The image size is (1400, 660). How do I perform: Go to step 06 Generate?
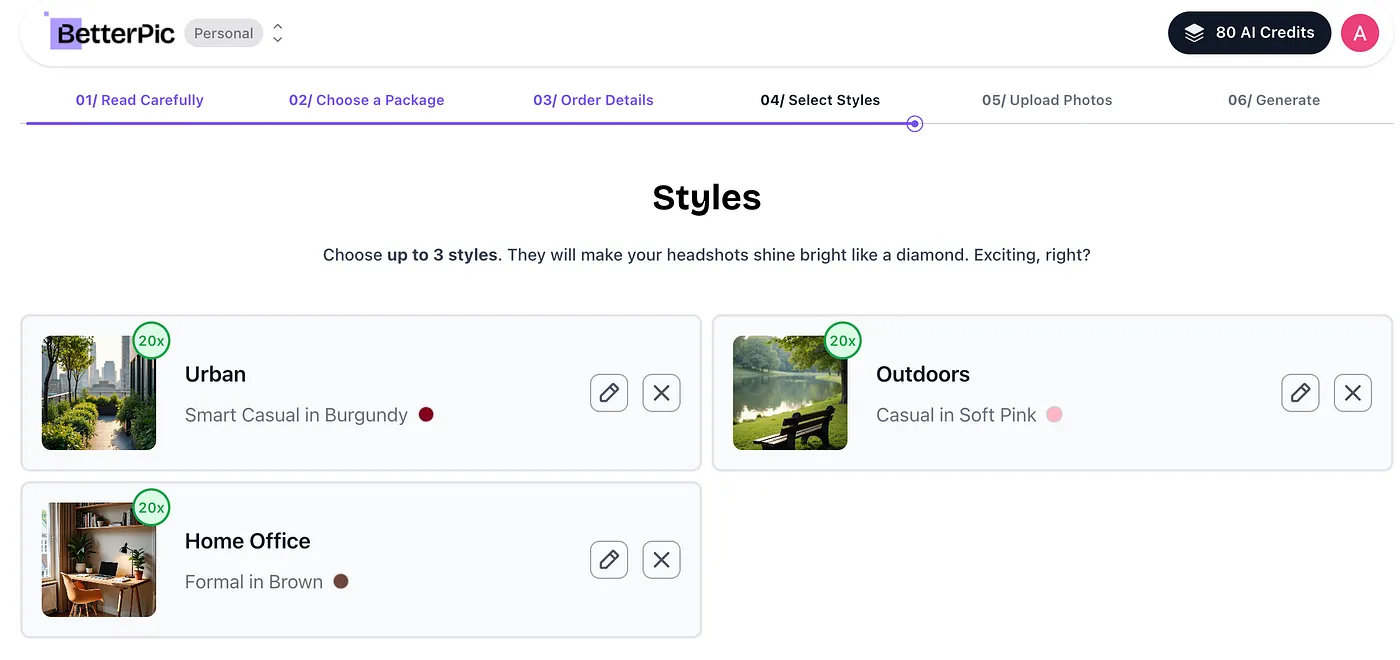(1274, 100)
